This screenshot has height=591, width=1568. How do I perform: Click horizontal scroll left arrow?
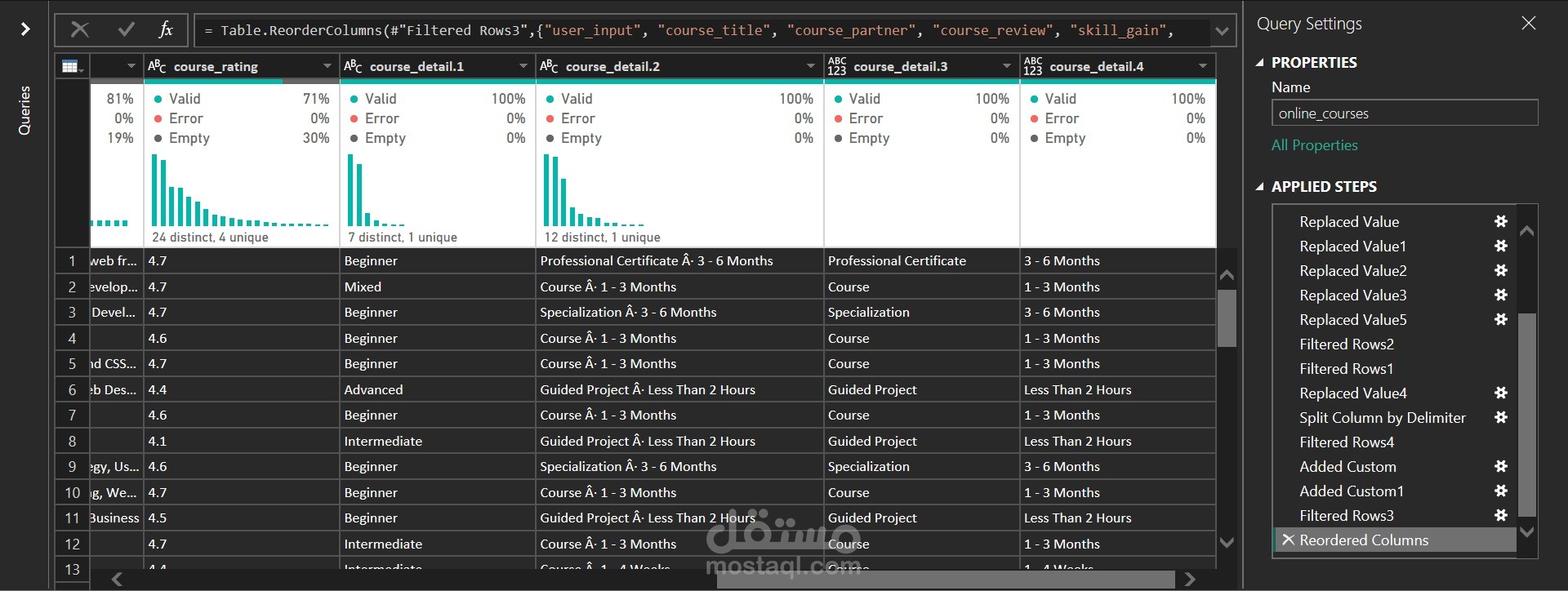point(117,579)
